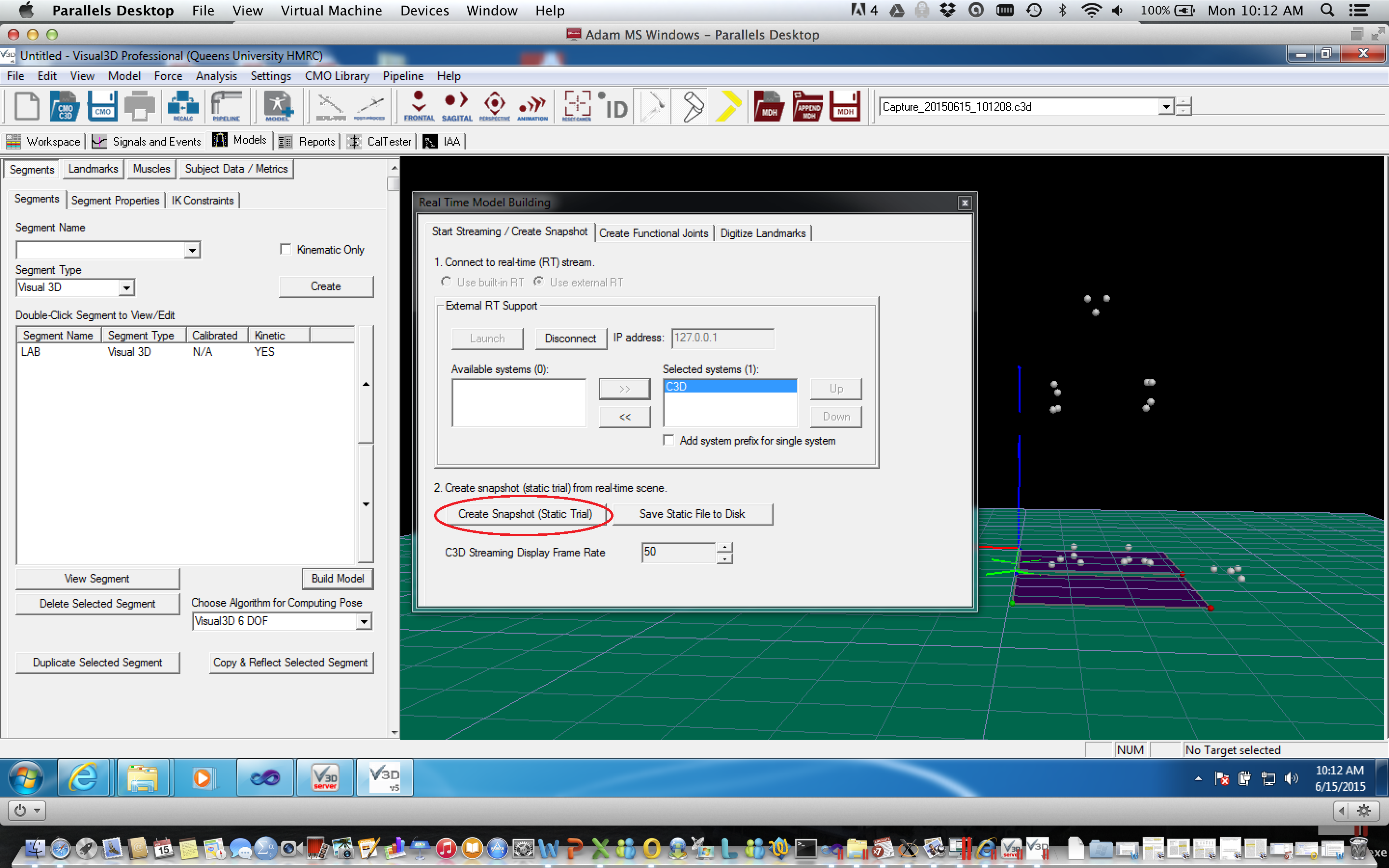Image resolution: width=1389 pixels, height=868 pixels.
Task: Click the segment Create button
Action: coord(326,286)
